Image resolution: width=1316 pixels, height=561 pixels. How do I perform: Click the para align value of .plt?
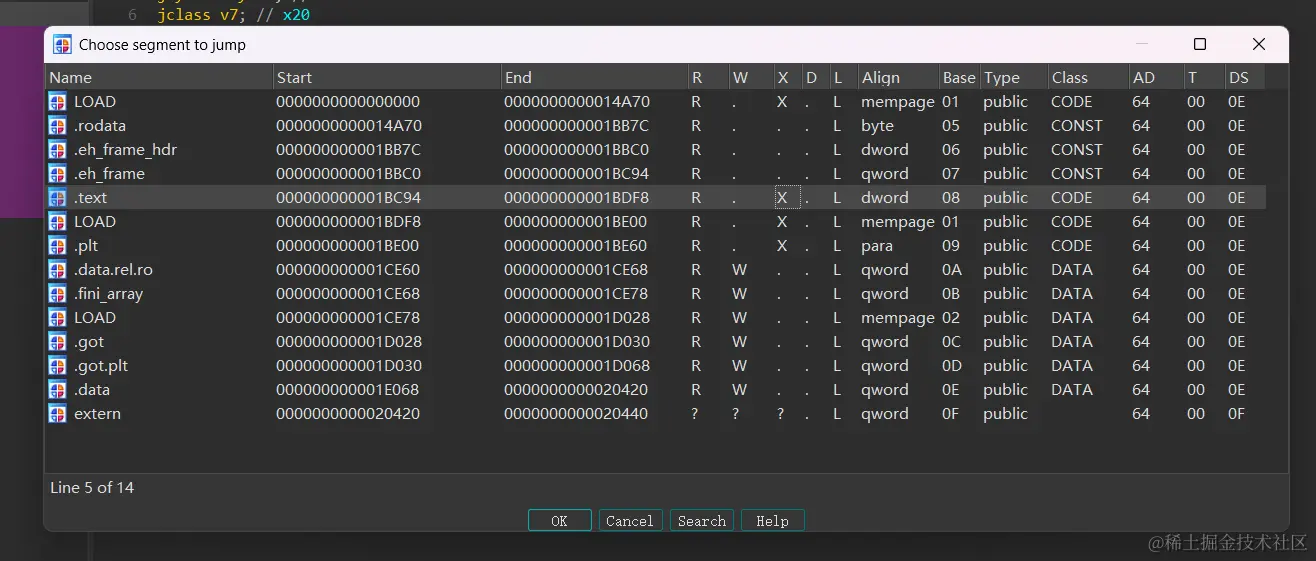tap(878, 246)
